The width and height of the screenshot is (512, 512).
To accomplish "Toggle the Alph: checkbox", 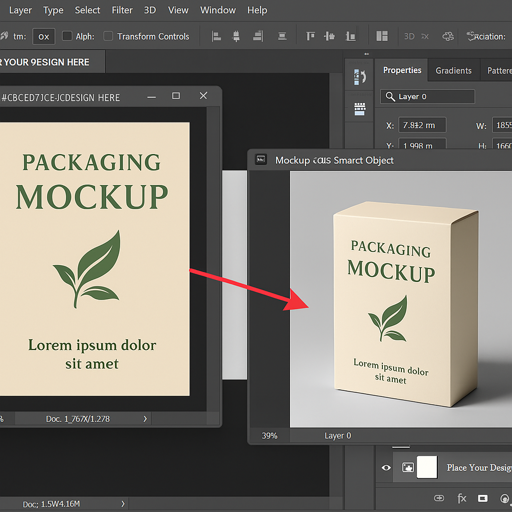I will pyautogui.click(x=67, y=36).
